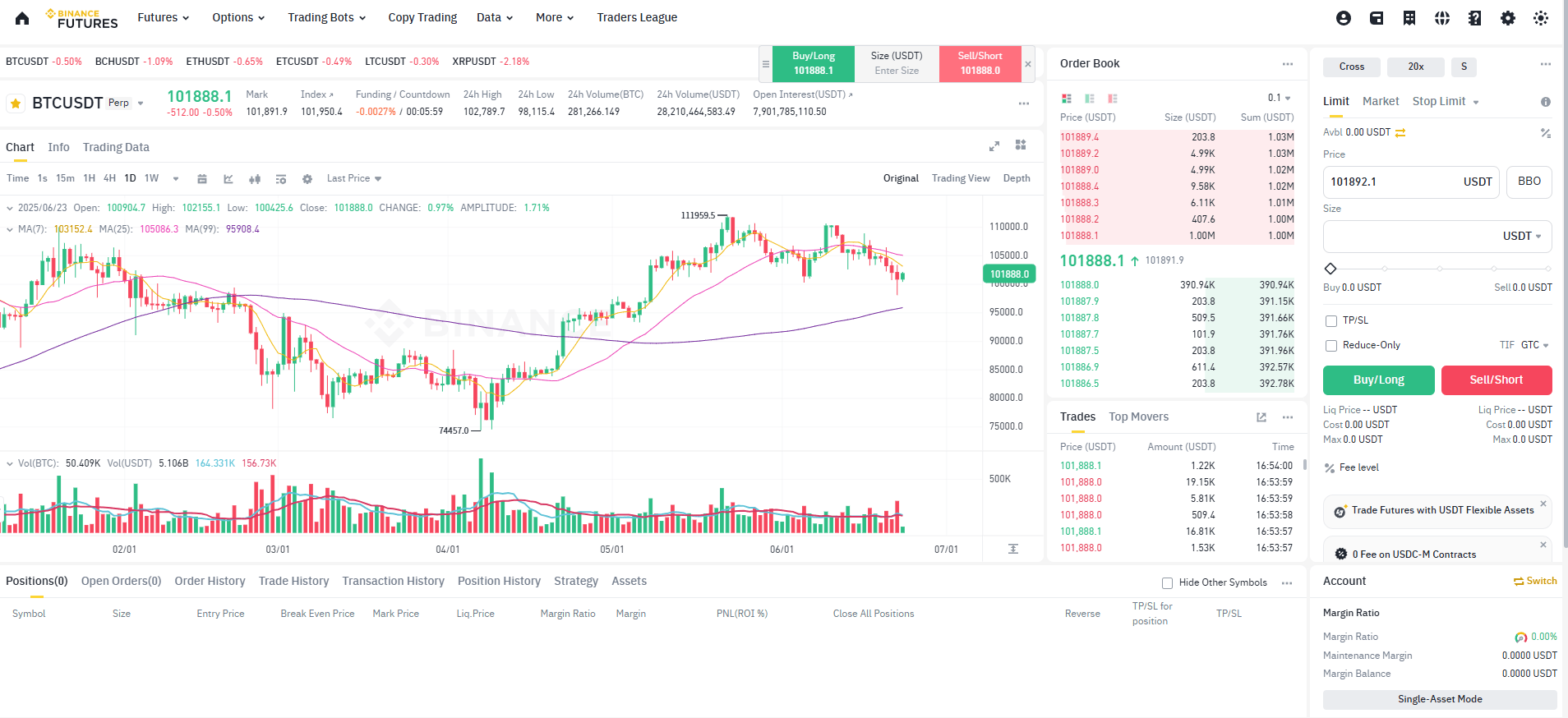Go to home via house icon
Viewport: 1568px width, 718px height.
[x=22, y=18]
